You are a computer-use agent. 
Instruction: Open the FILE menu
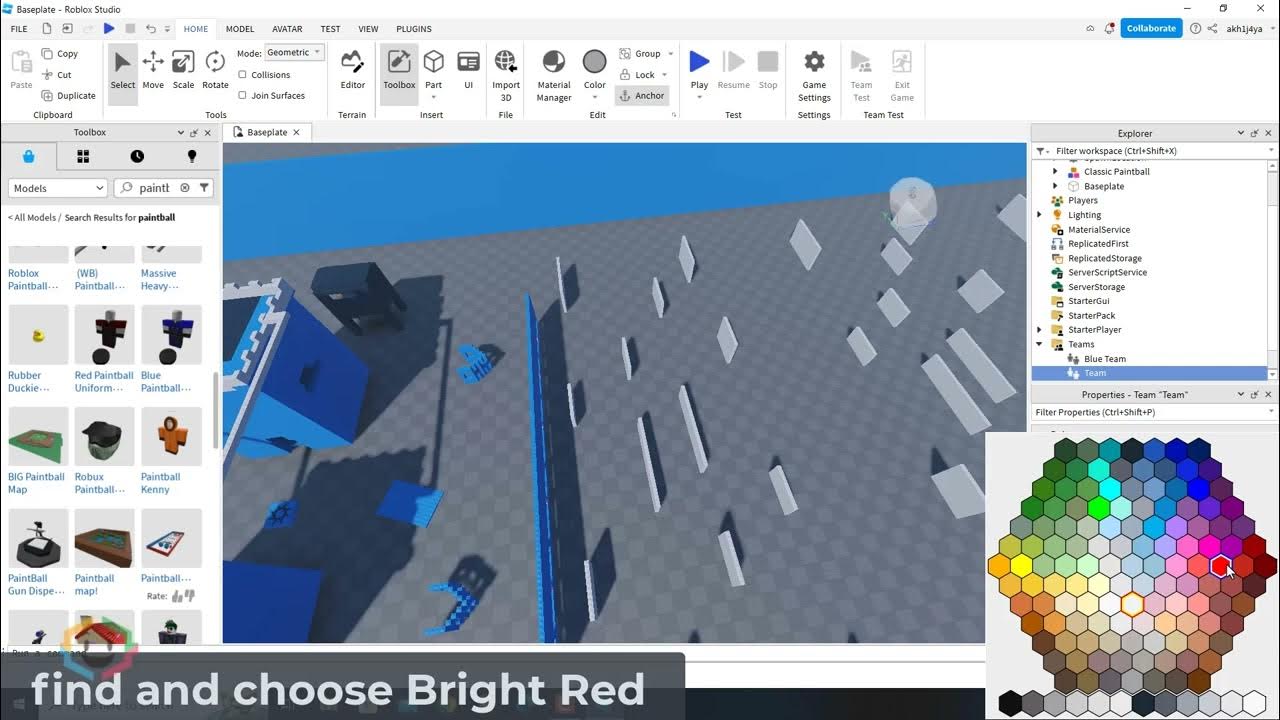click(19, 29)
